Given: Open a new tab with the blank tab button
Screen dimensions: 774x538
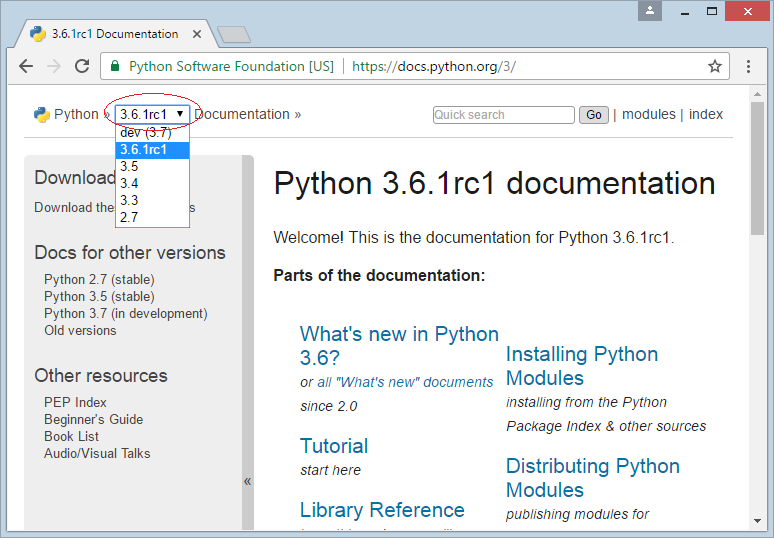Looking at the screenshot, I should point(234,35).
